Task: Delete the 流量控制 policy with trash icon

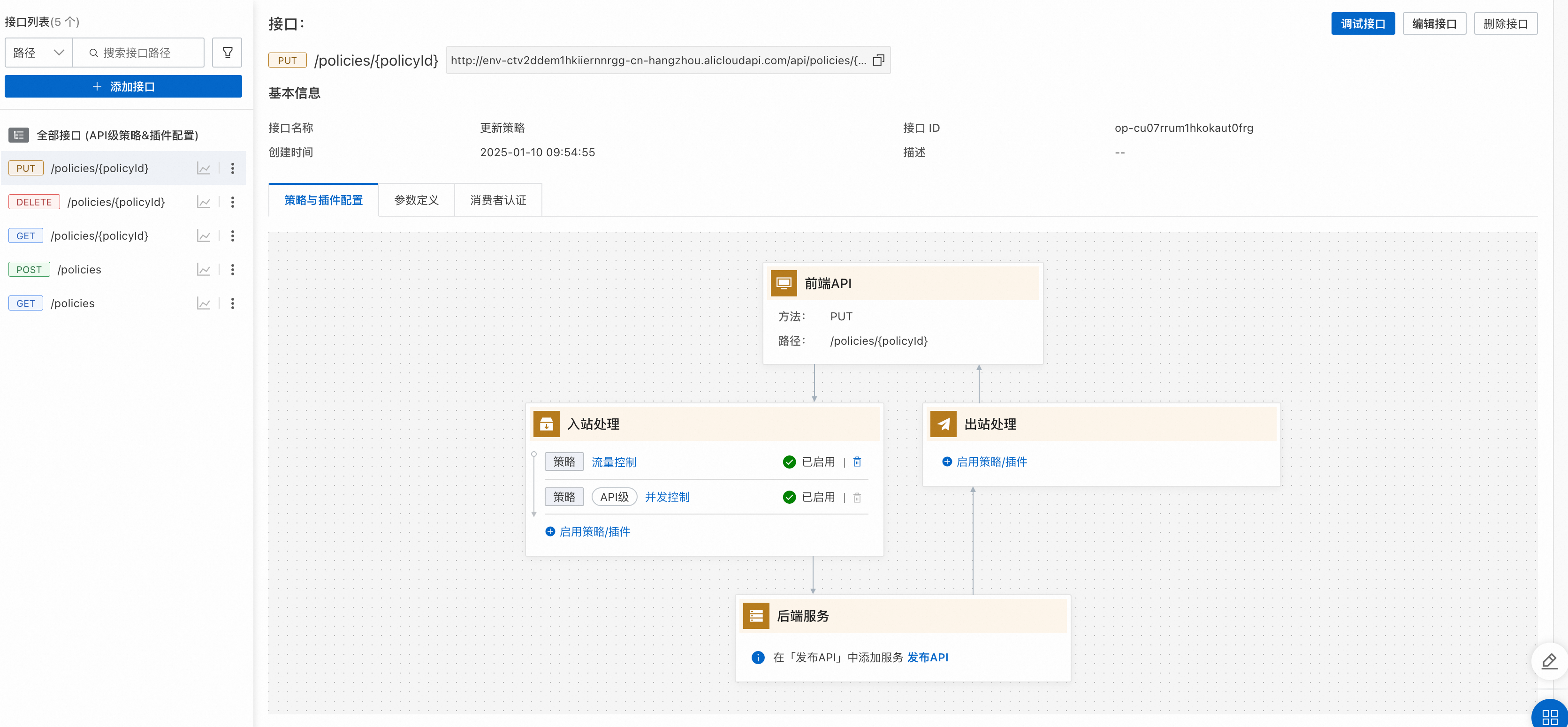Action: click(856, 462)
